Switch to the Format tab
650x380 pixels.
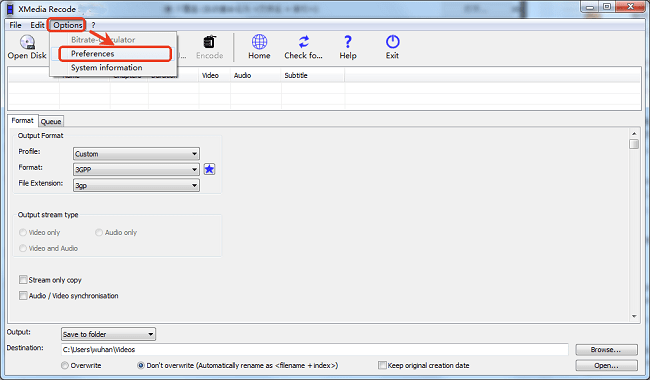click(x=22, y=121)
